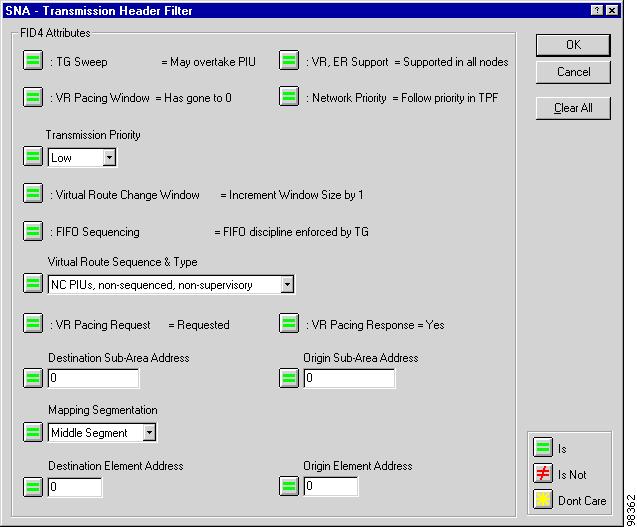The width and height of the screenshot is (637, 527).
Task: Click the 'Requested' value text
Action: click(203, 325)
